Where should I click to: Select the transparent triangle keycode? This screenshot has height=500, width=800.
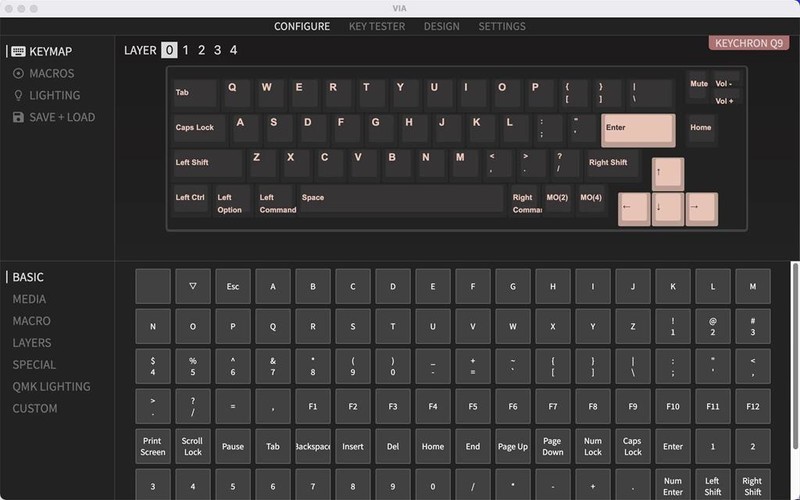(x=193, y=286)
